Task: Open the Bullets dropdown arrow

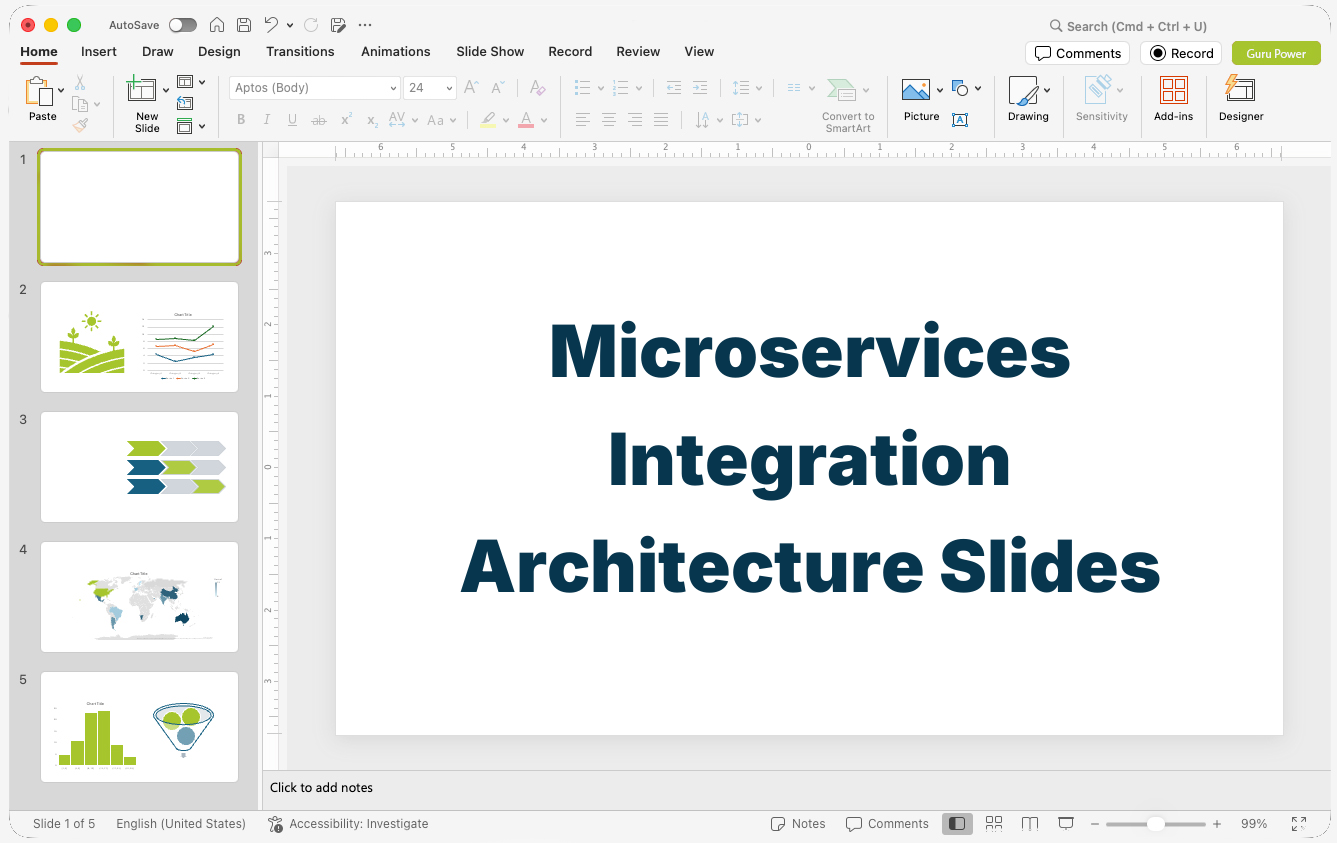Action: pyautogui.click(x=601, y=88)
